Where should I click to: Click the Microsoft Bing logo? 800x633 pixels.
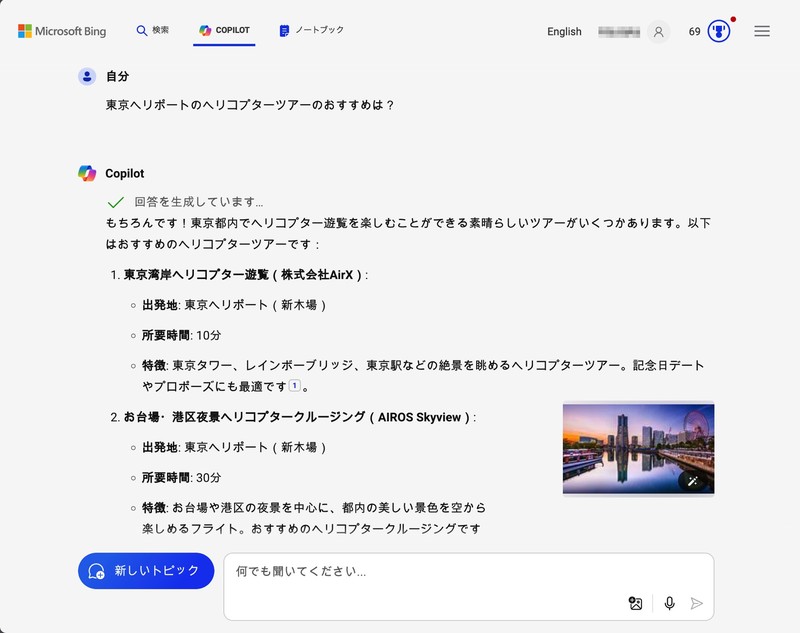tap(62, 31)
